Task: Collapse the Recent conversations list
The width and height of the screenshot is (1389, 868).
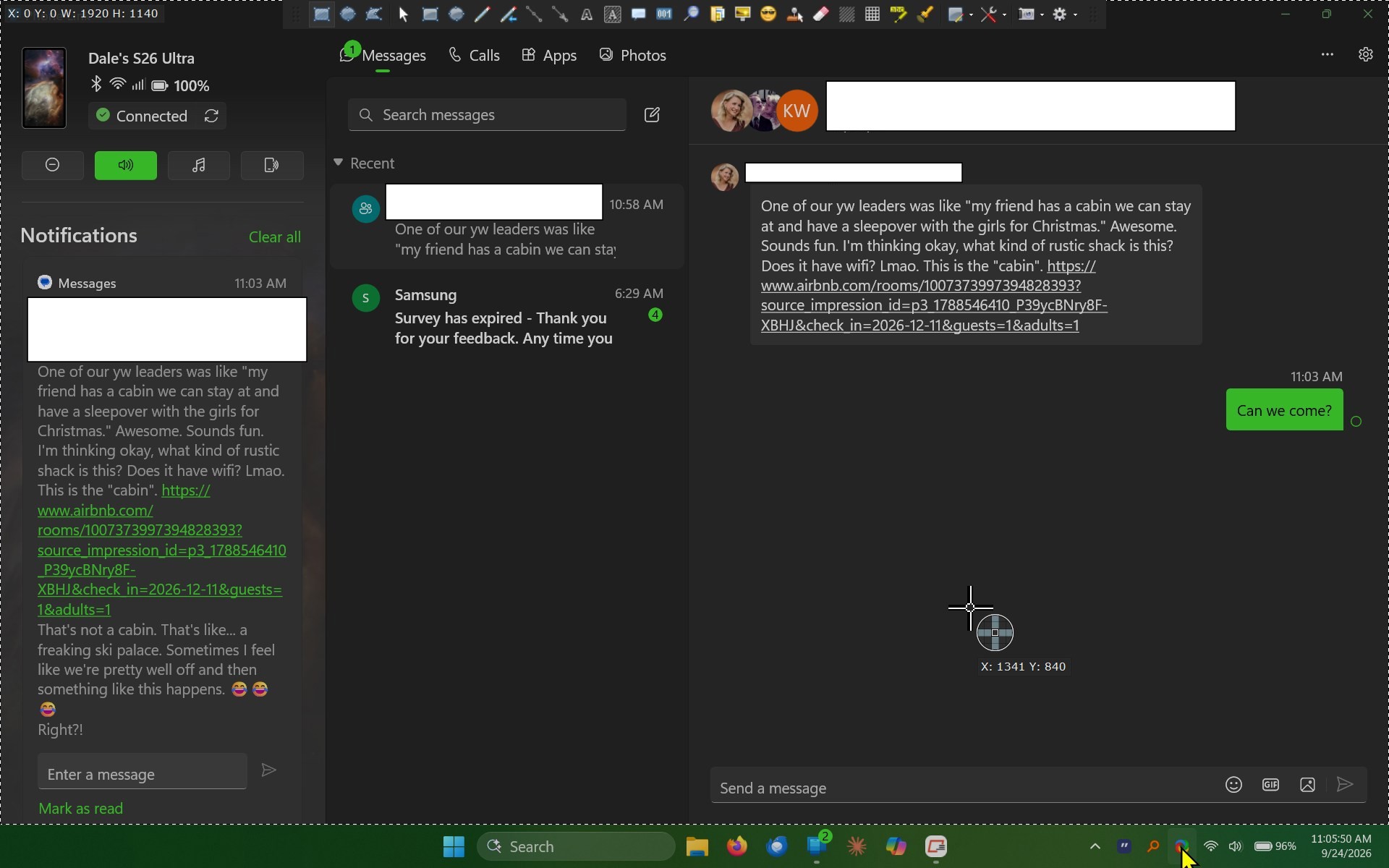Action: click(x=338, y=163)
